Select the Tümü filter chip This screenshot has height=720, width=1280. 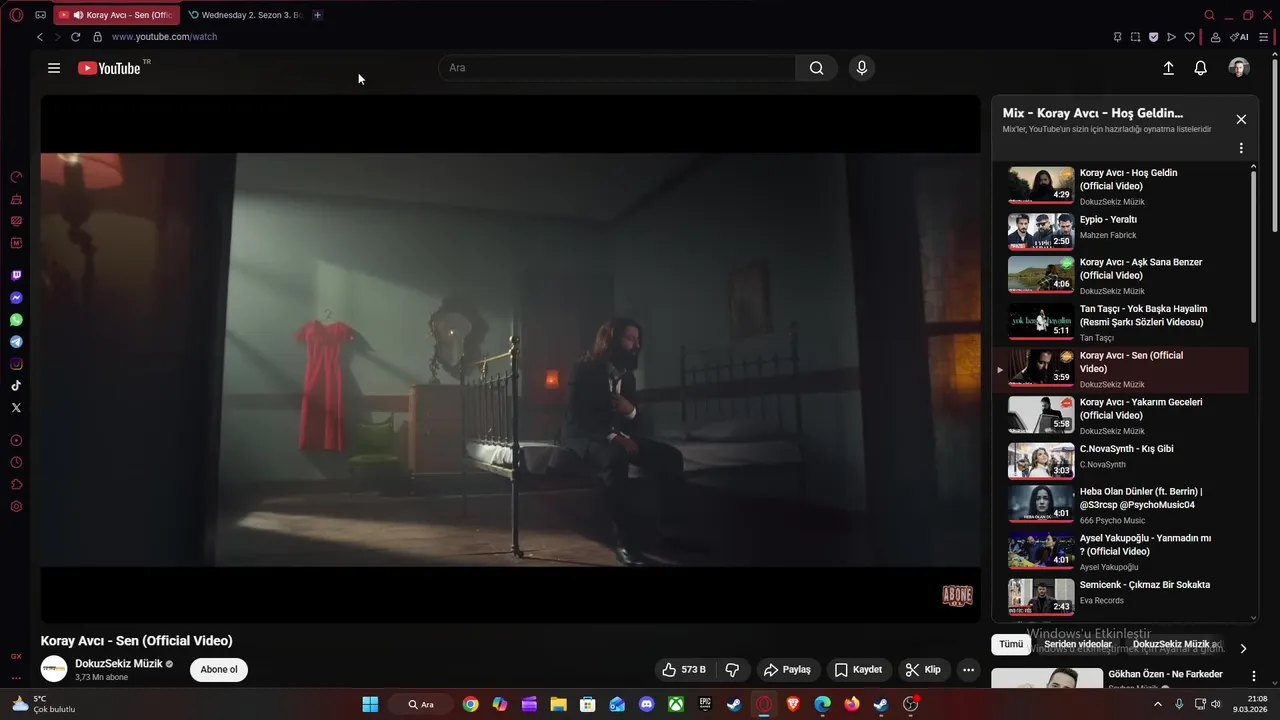click(x=1011, y=644)
